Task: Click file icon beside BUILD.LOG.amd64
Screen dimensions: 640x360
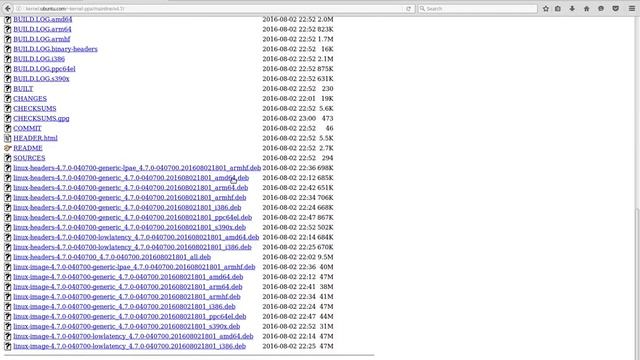Action: 8,20
